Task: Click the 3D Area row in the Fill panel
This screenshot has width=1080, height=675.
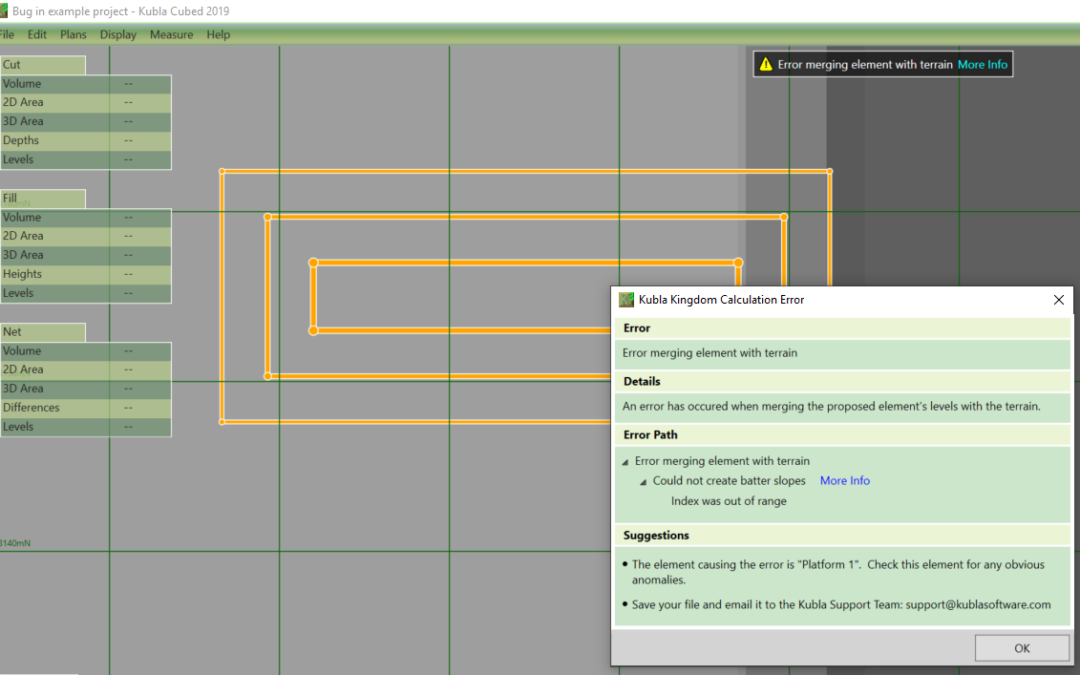Action: [x=85, y=255]
